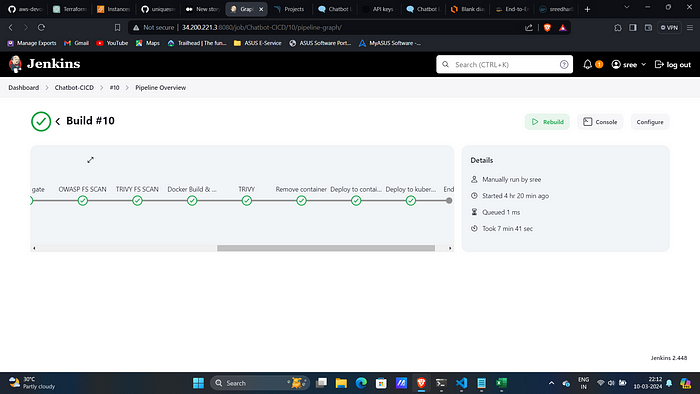Open a new browser tab with plus

tap(588, 9)
